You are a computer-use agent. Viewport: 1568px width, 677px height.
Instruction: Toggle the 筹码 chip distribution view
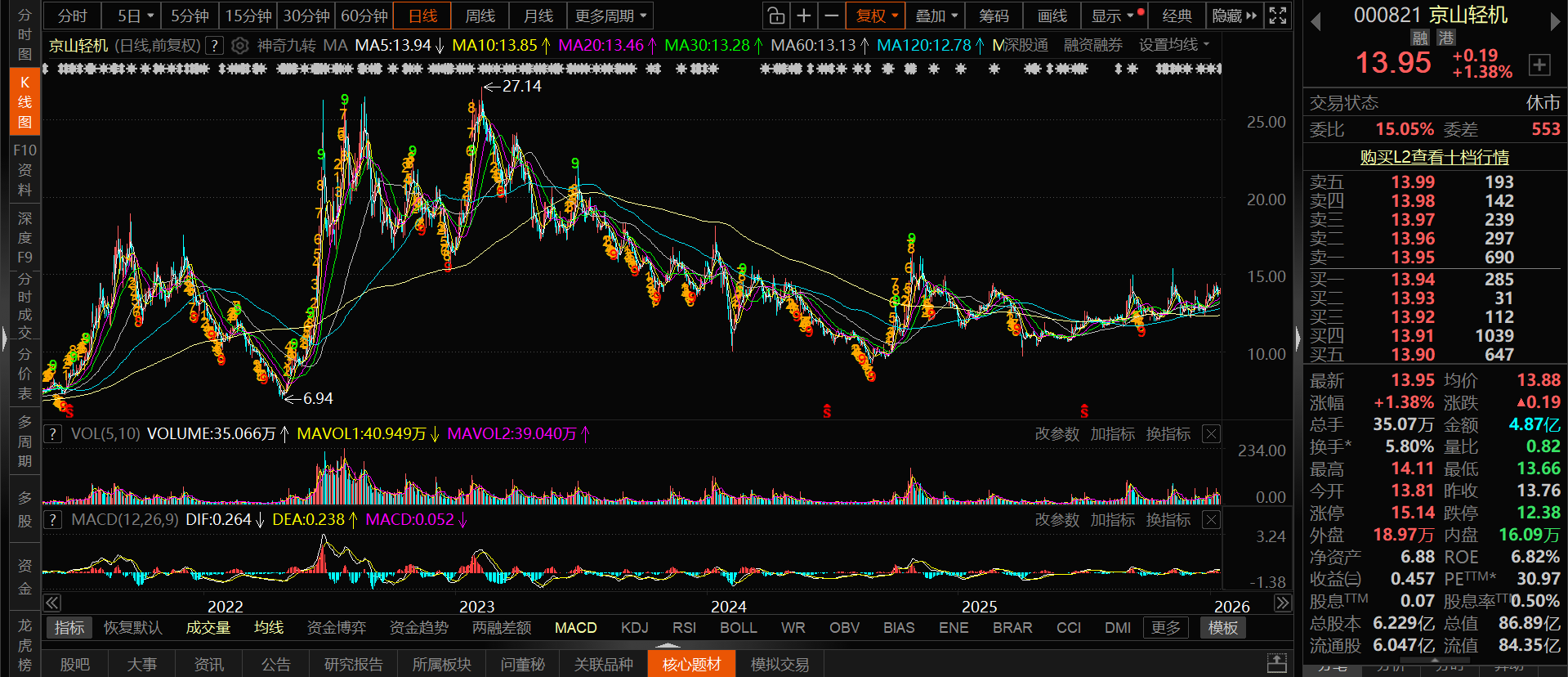(x=994, y=16)
